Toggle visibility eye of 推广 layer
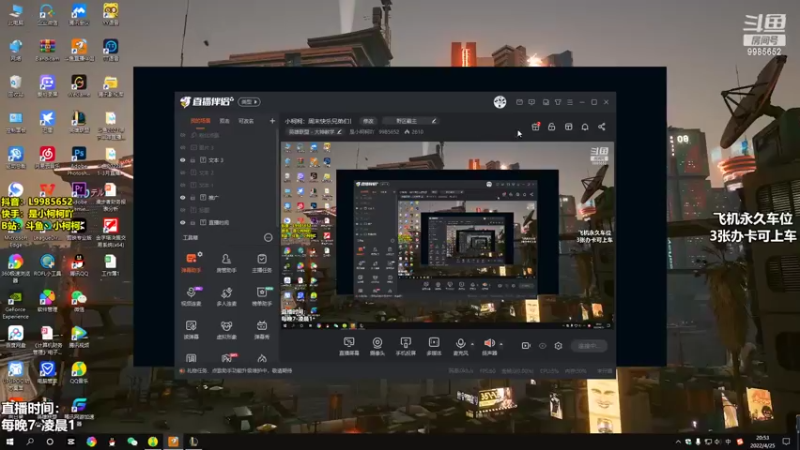This screenshot has width=800, height=450. pos(183,197)
